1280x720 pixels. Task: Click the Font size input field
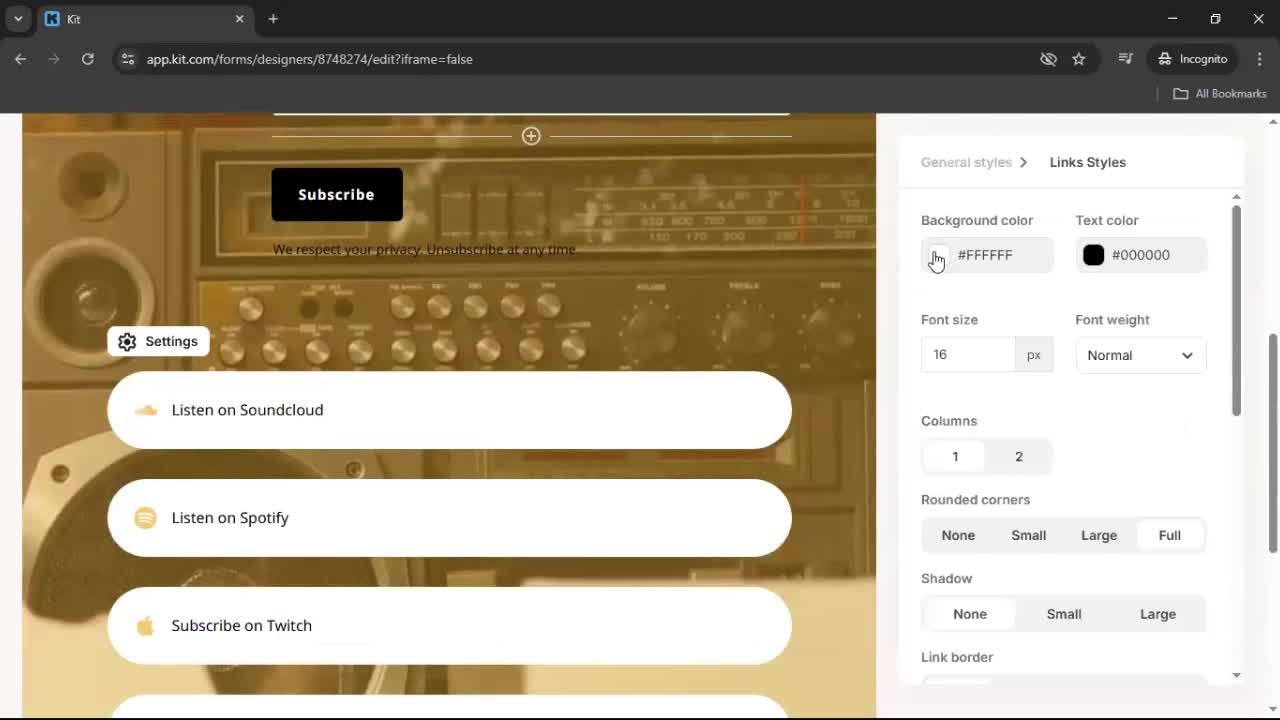(966, 354)
